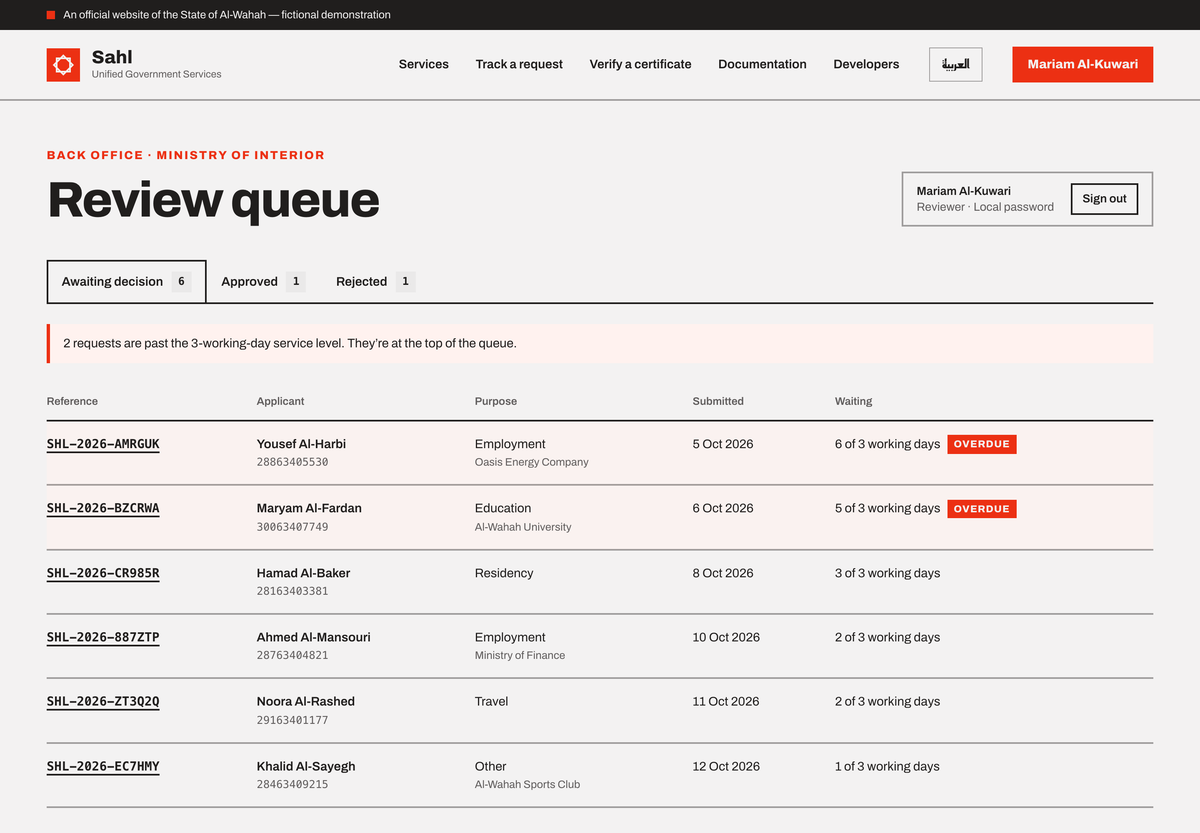Click the Waiting column header
Viewport: 1200px width, 833px height.
(853, 401)
